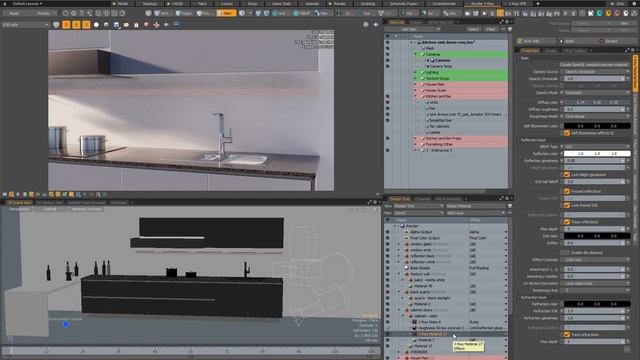Click the funnel filter icon in Item List

510,29
